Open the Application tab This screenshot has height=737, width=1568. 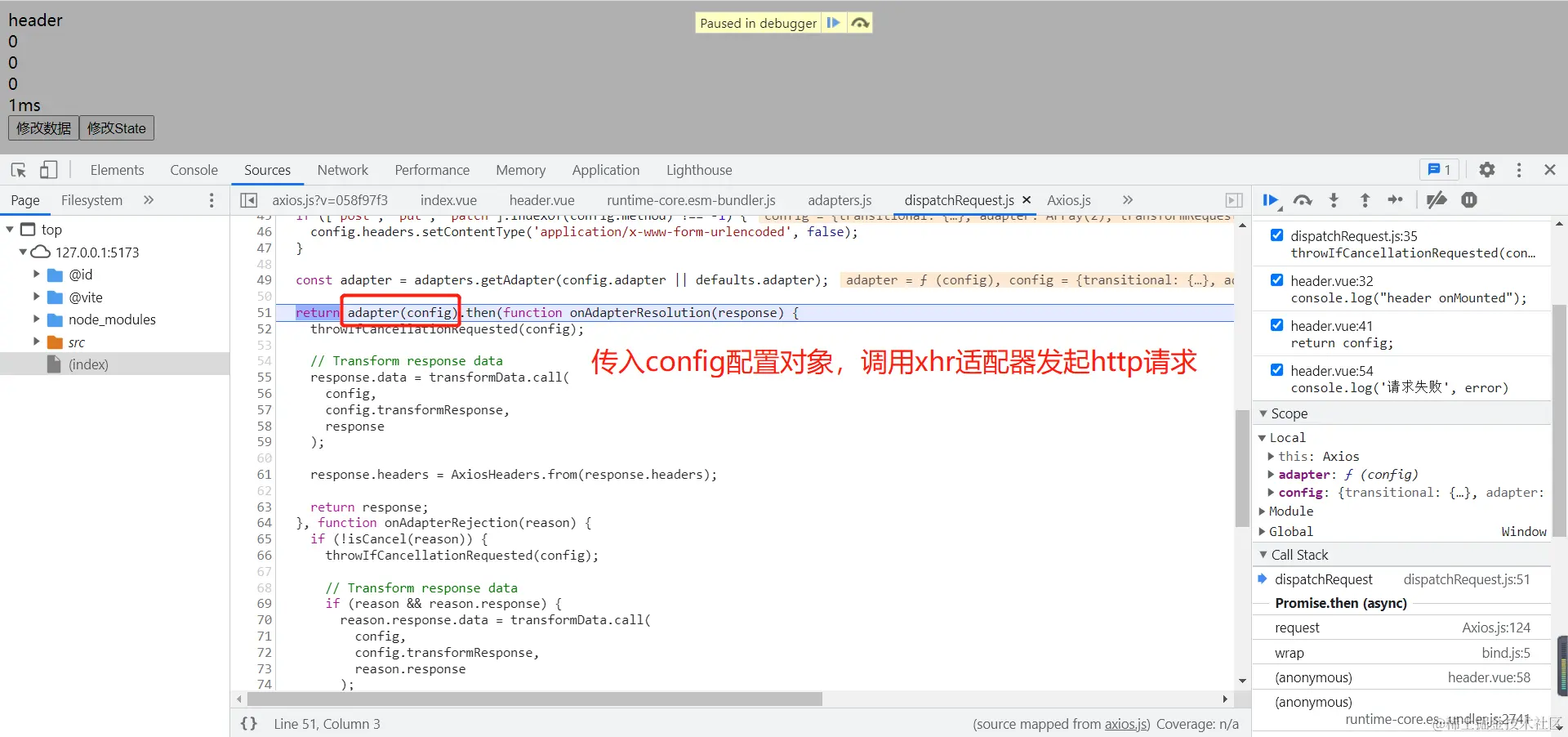(605, 170)
